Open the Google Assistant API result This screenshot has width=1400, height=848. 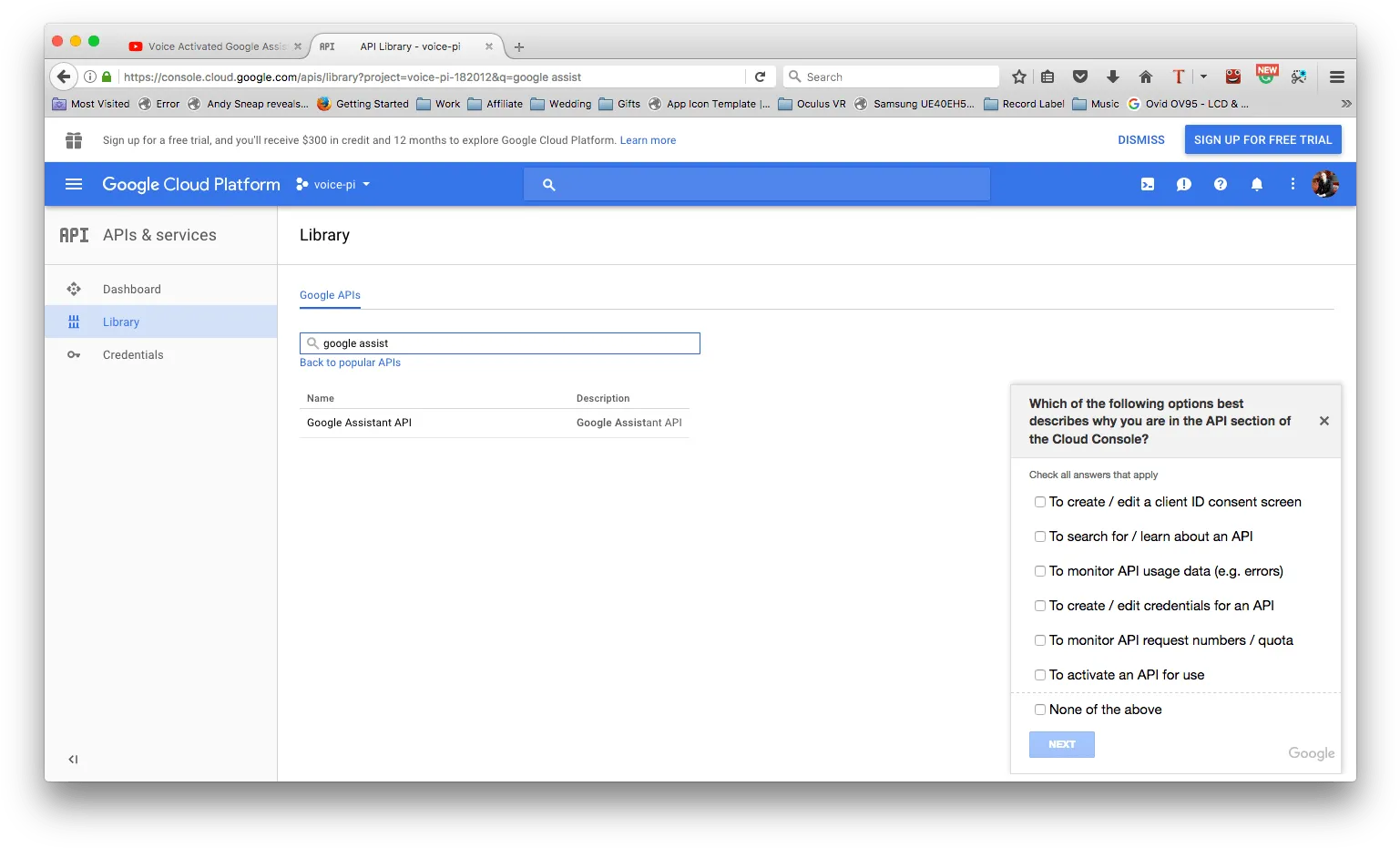(x=359, y=423)
